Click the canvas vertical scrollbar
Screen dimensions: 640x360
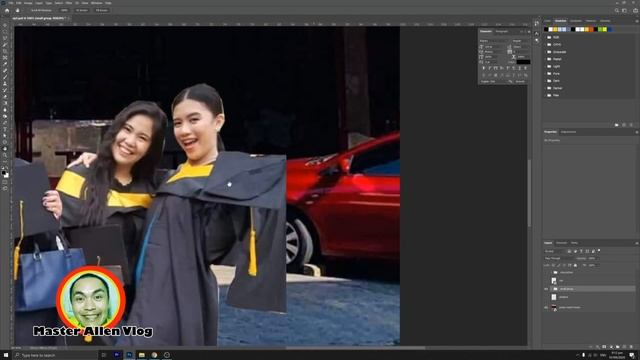coord(529,192)
